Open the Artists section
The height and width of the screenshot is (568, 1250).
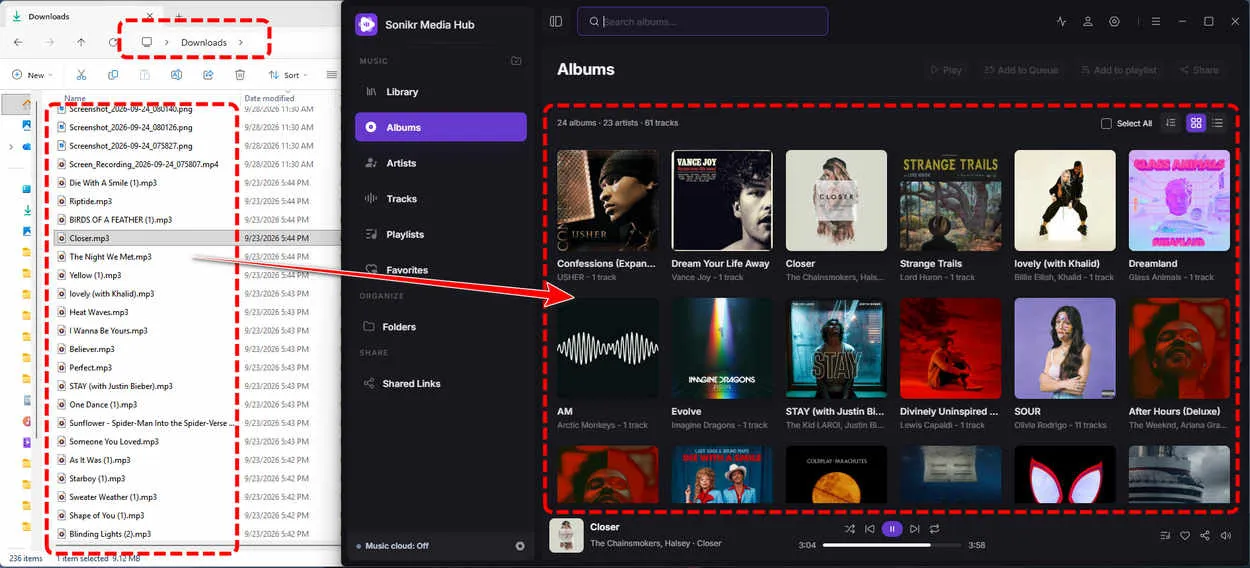pos(441,163)
